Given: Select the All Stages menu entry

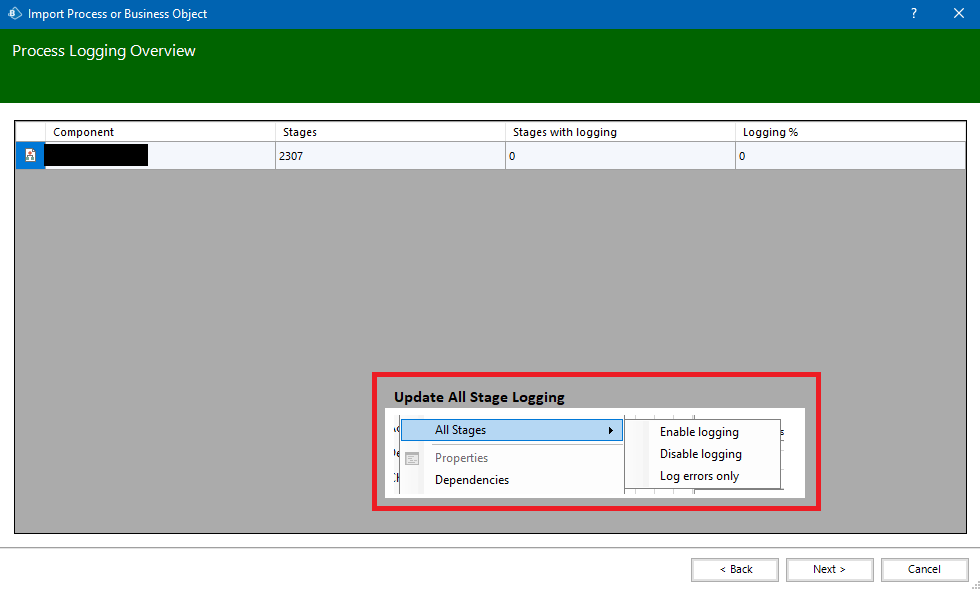Looking at the screenshot, I should pyautogui.click(x=461, y=430).
